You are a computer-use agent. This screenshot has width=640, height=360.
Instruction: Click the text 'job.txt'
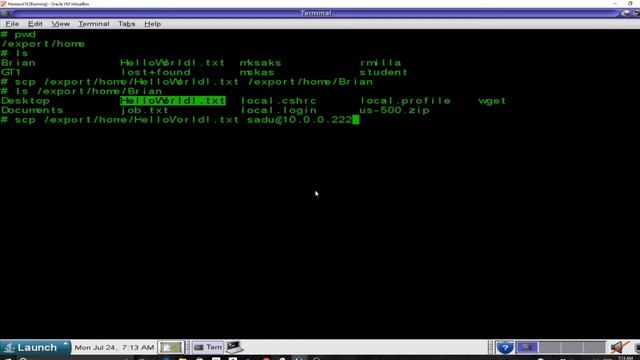tap(144, 110)
